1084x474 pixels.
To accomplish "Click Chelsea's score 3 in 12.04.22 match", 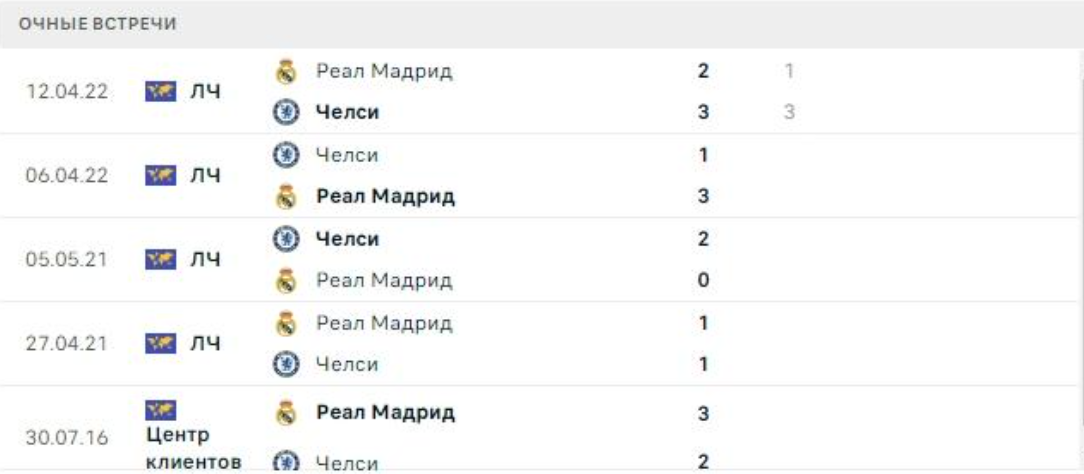I will (x=704, y=114).
